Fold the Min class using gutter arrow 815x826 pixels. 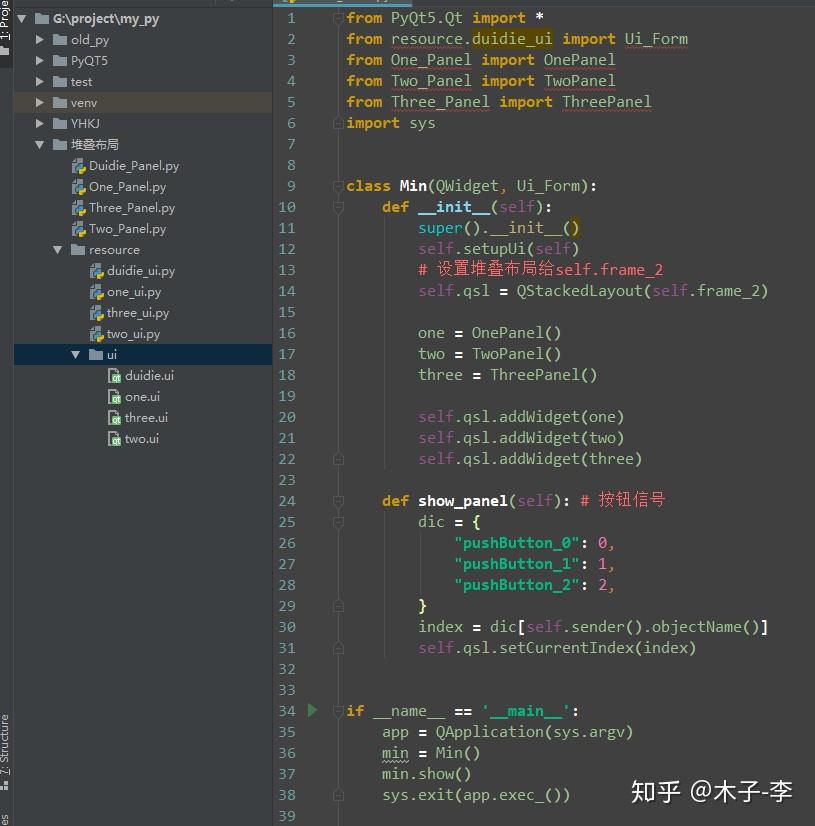pos(337,186)
